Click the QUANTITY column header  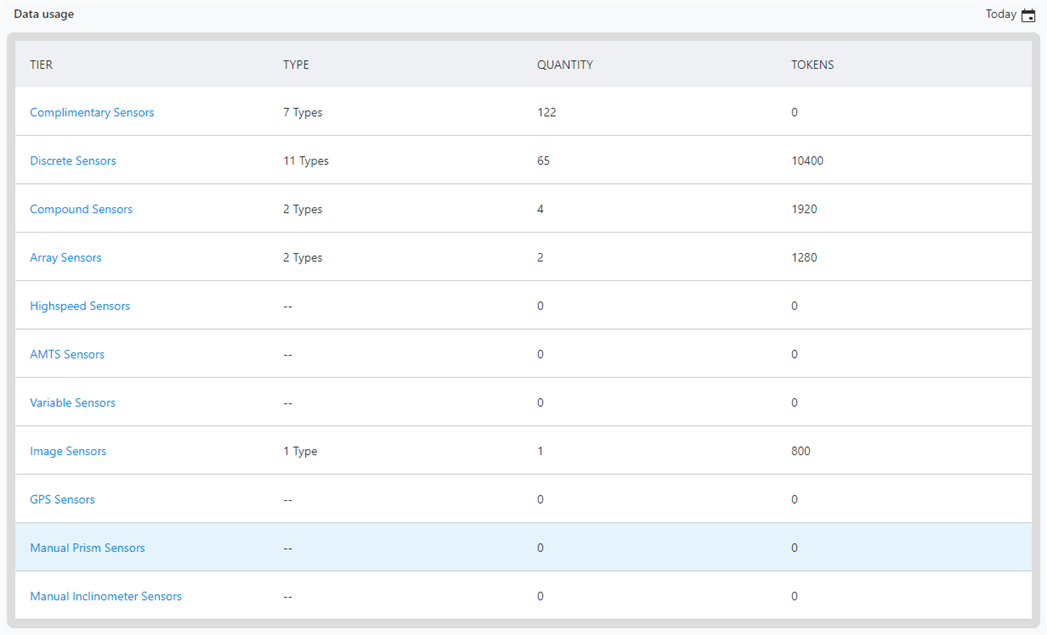565,65
